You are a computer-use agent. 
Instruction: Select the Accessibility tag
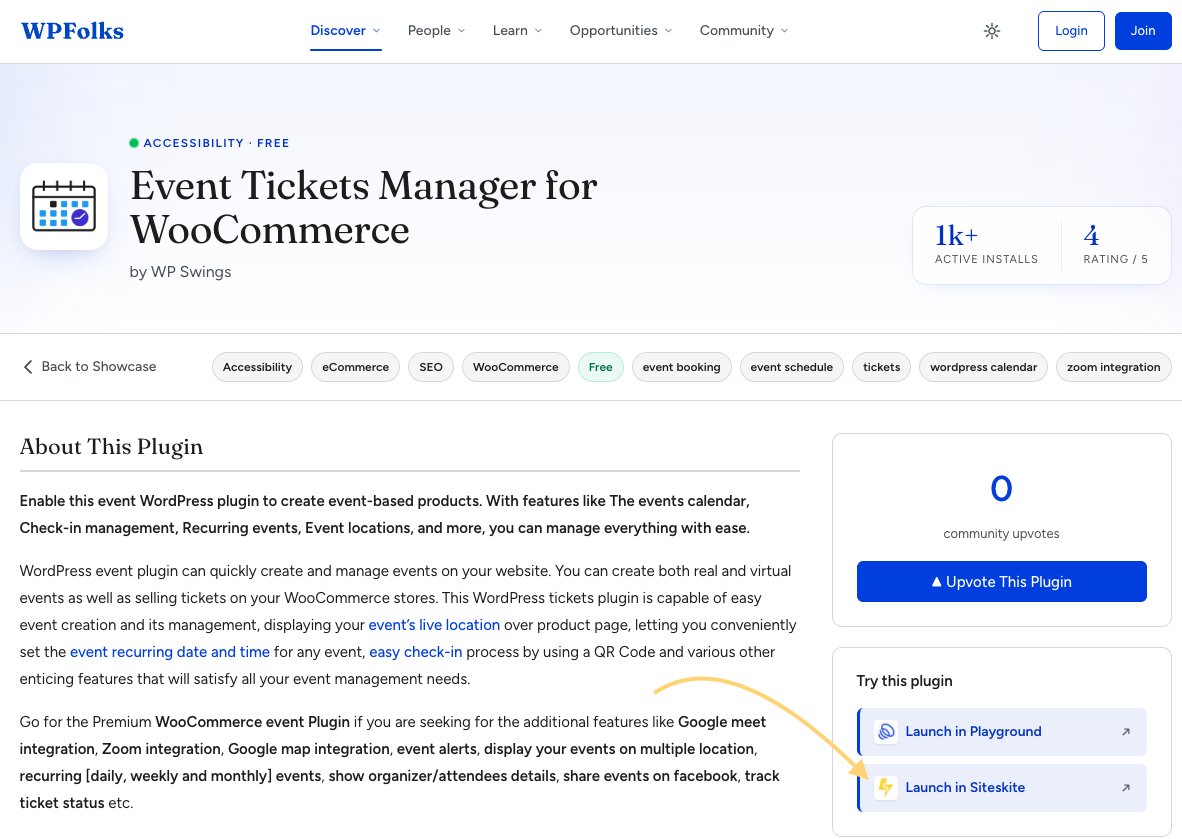pyautogui.click(x=257, y=367)
